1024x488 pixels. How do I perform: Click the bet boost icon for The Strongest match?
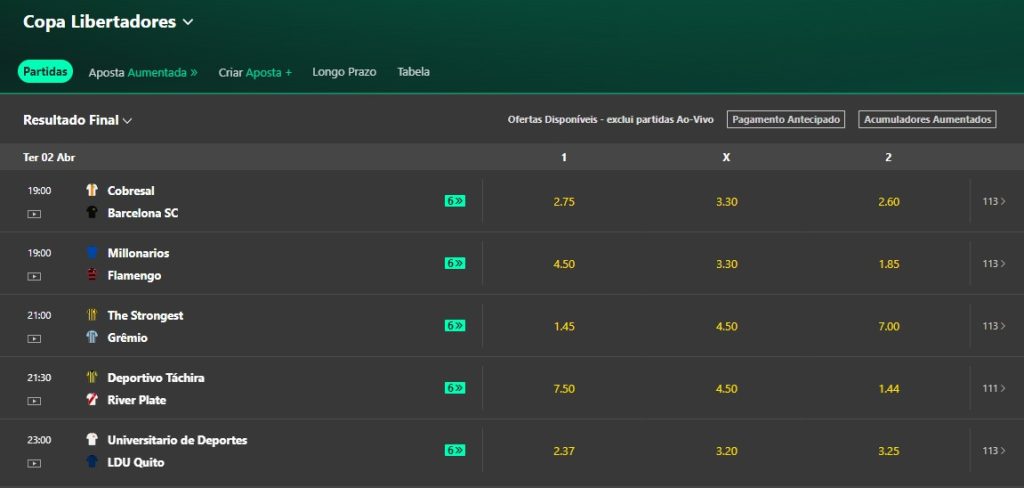(x=455, y=326)
